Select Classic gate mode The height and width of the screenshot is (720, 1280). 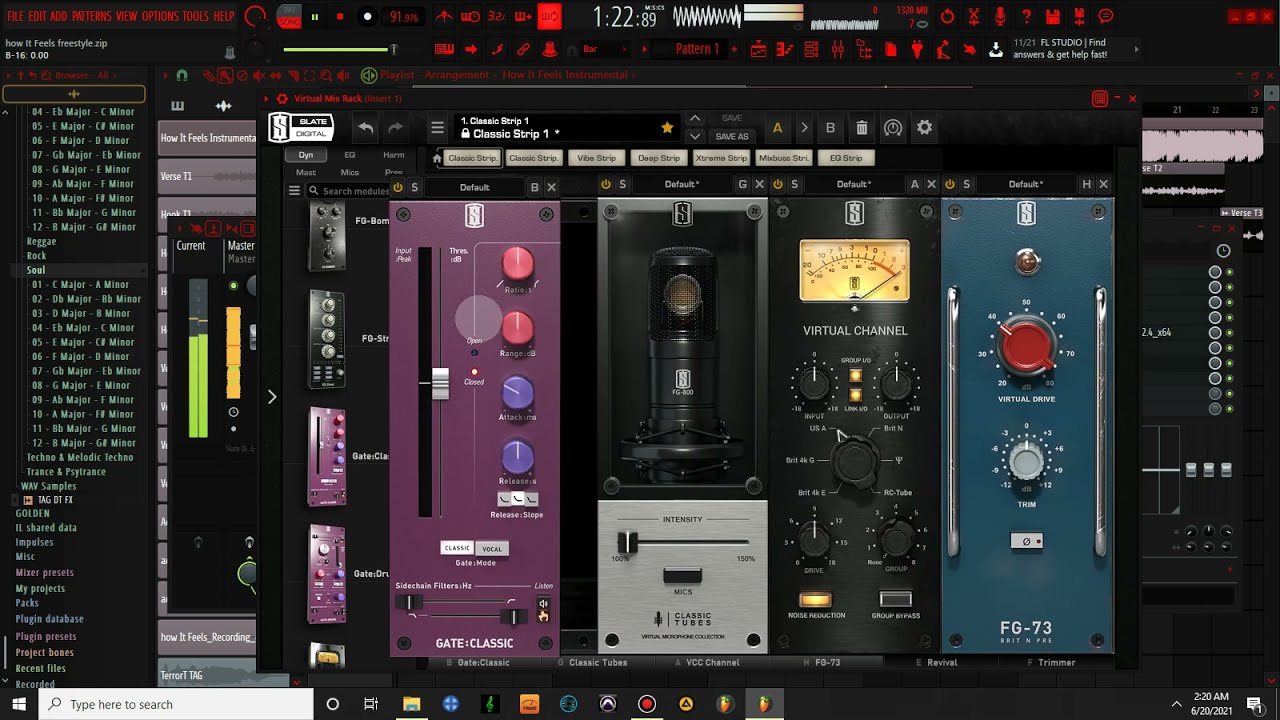tap(457, 548)
